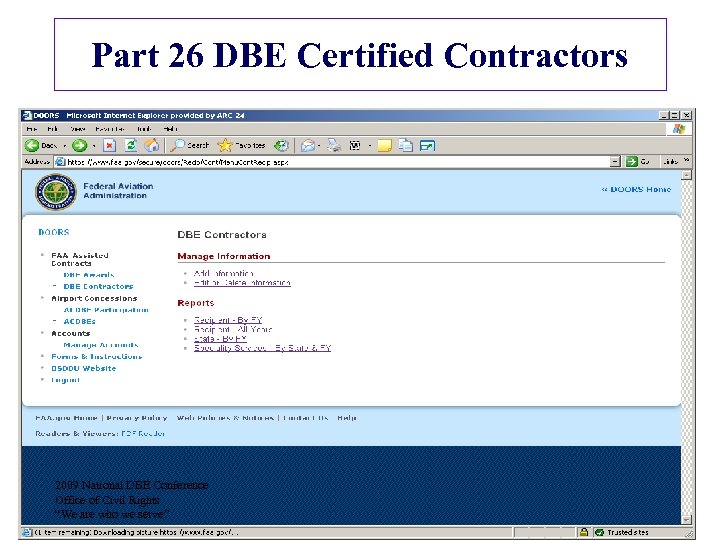The height and width of the screenshot is (540, 720).
Task: Click the green Forward arrow button
Action: 79,146
